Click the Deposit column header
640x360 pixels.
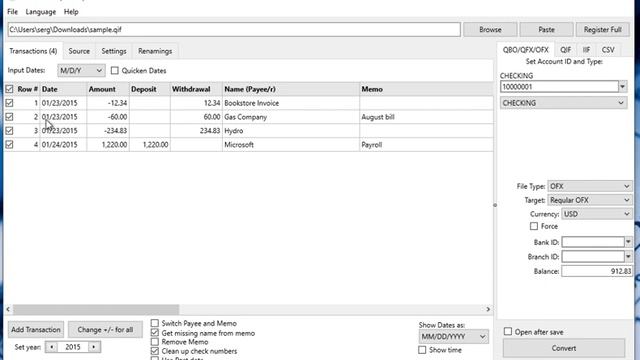point(149,89)
